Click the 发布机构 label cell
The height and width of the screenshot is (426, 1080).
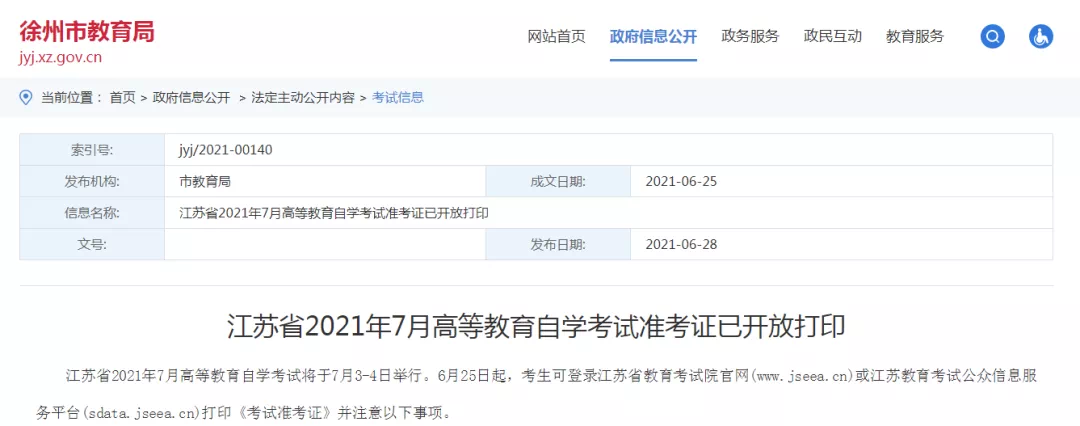click(x=92, y=181)
